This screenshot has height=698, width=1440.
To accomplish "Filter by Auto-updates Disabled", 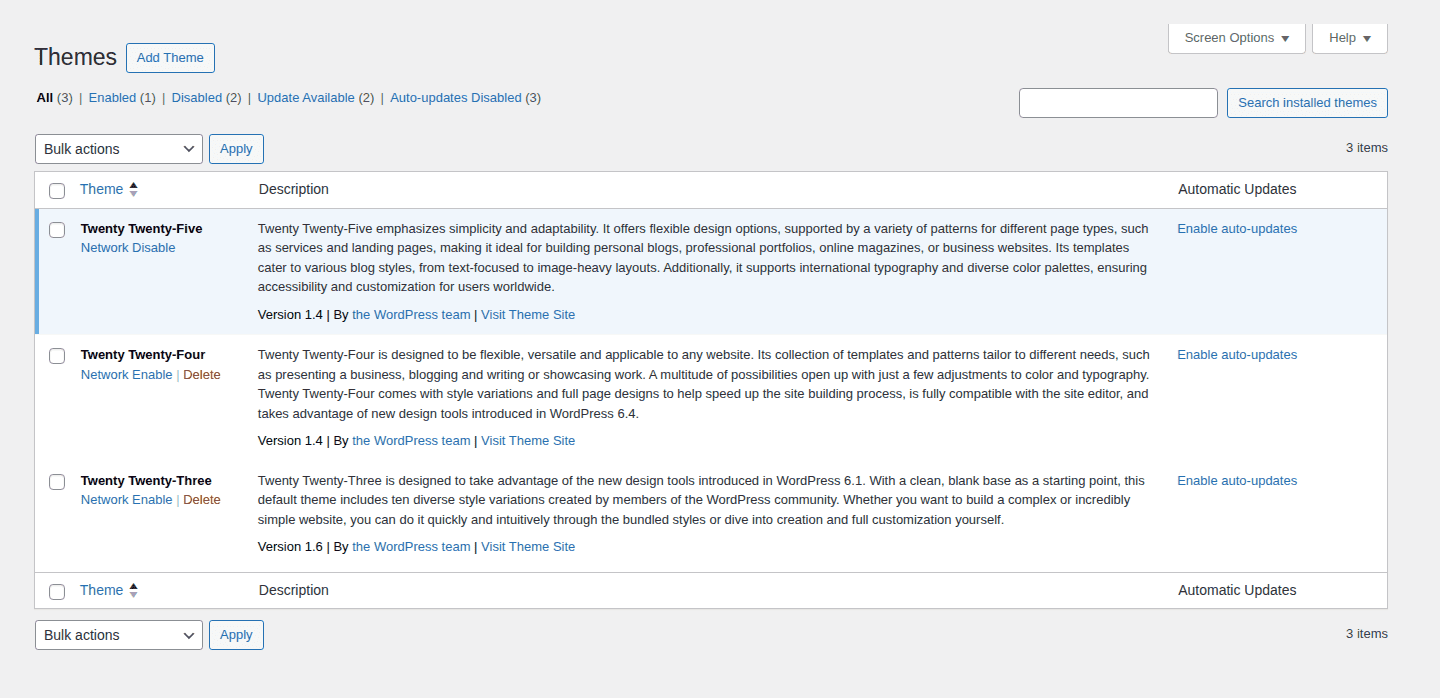I will coord(456,98).
